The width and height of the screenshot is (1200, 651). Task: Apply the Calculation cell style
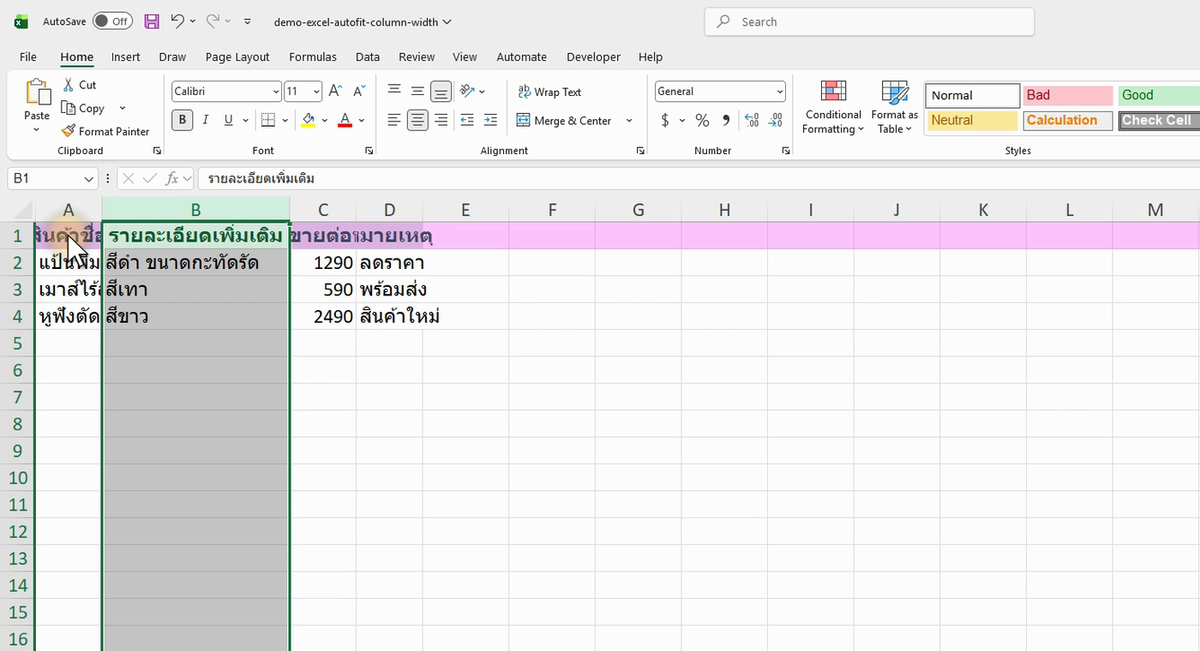click(1068, 120)
